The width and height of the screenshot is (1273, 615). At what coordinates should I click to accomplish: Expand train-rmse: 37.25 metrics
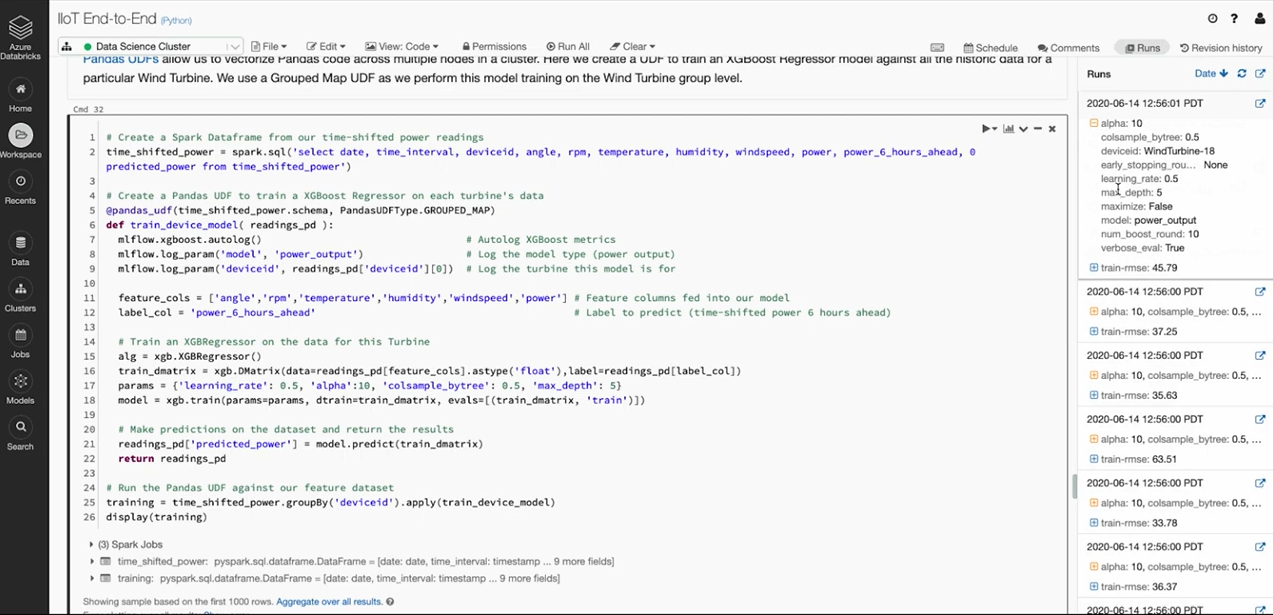coord(1094,331)
